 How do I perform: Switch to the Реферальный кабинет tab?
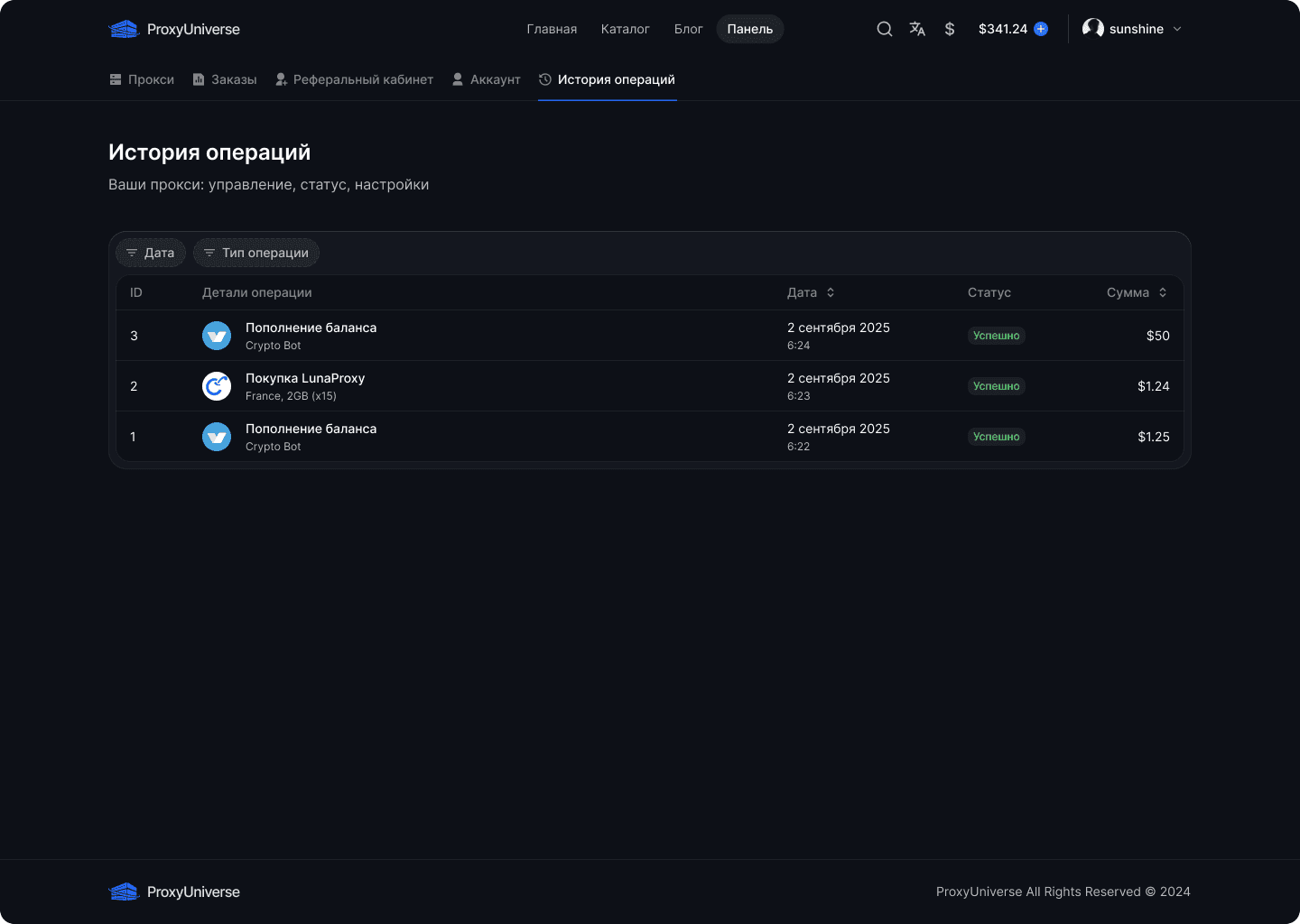point(354,79)
